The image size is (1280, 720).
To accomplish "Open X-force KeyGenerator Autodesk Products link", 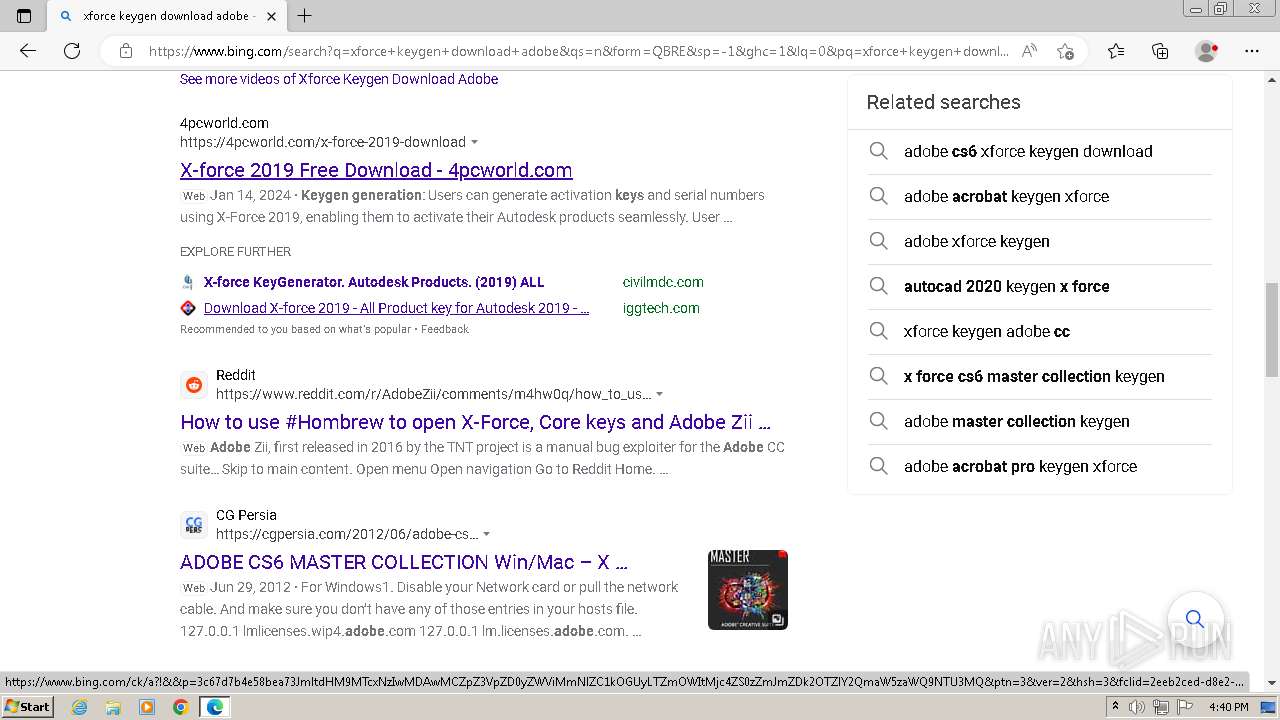I will click(374, 282).
